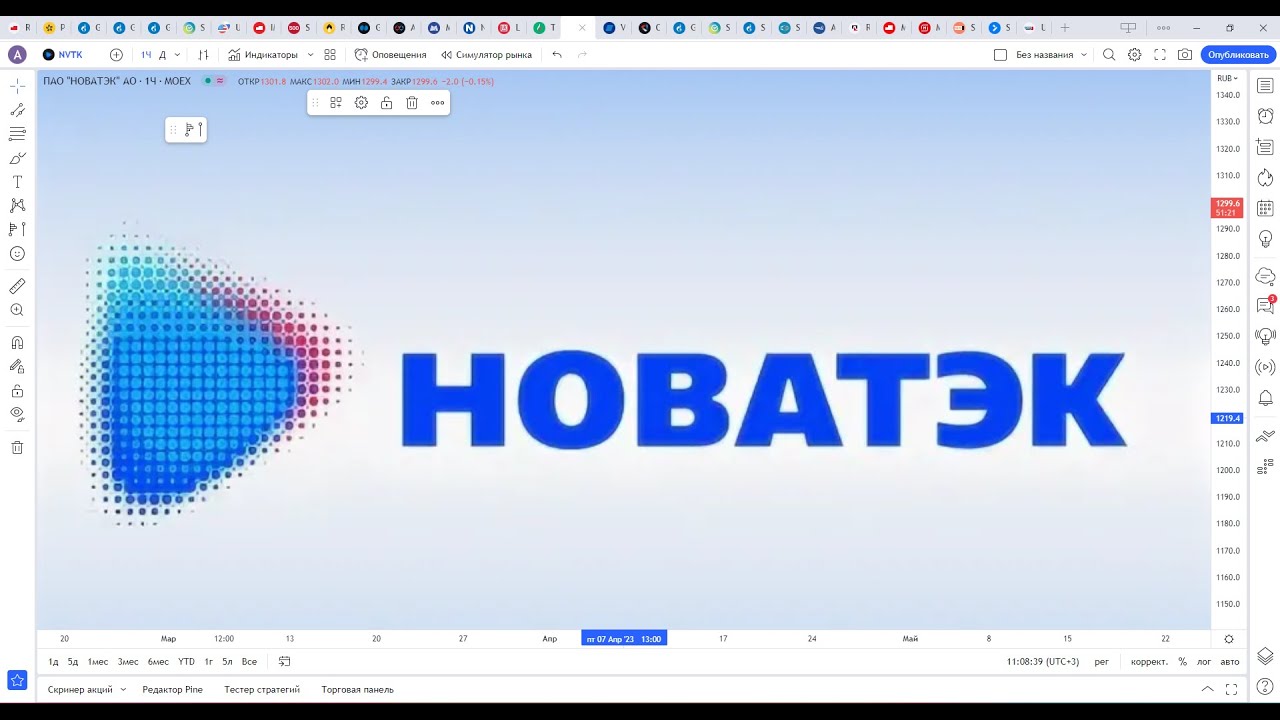This screenshot has height=720, width=1280.
Task: Open the user profile avatar menu
Action: [17, 55]
